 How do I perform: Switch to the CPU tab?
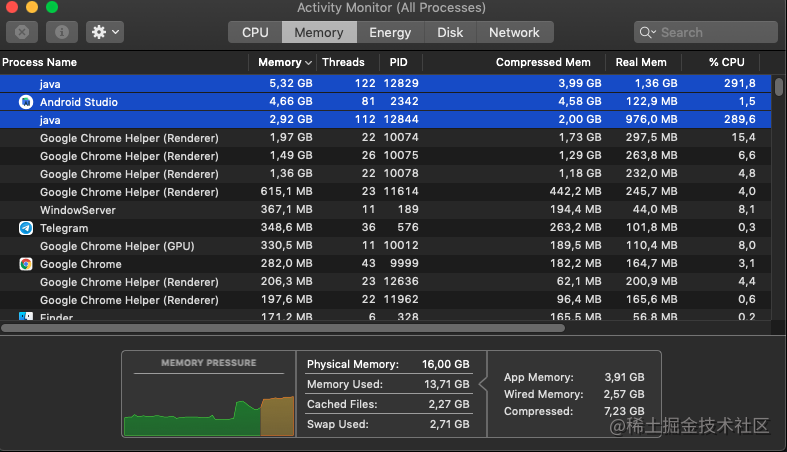click(x=255, y=32)
